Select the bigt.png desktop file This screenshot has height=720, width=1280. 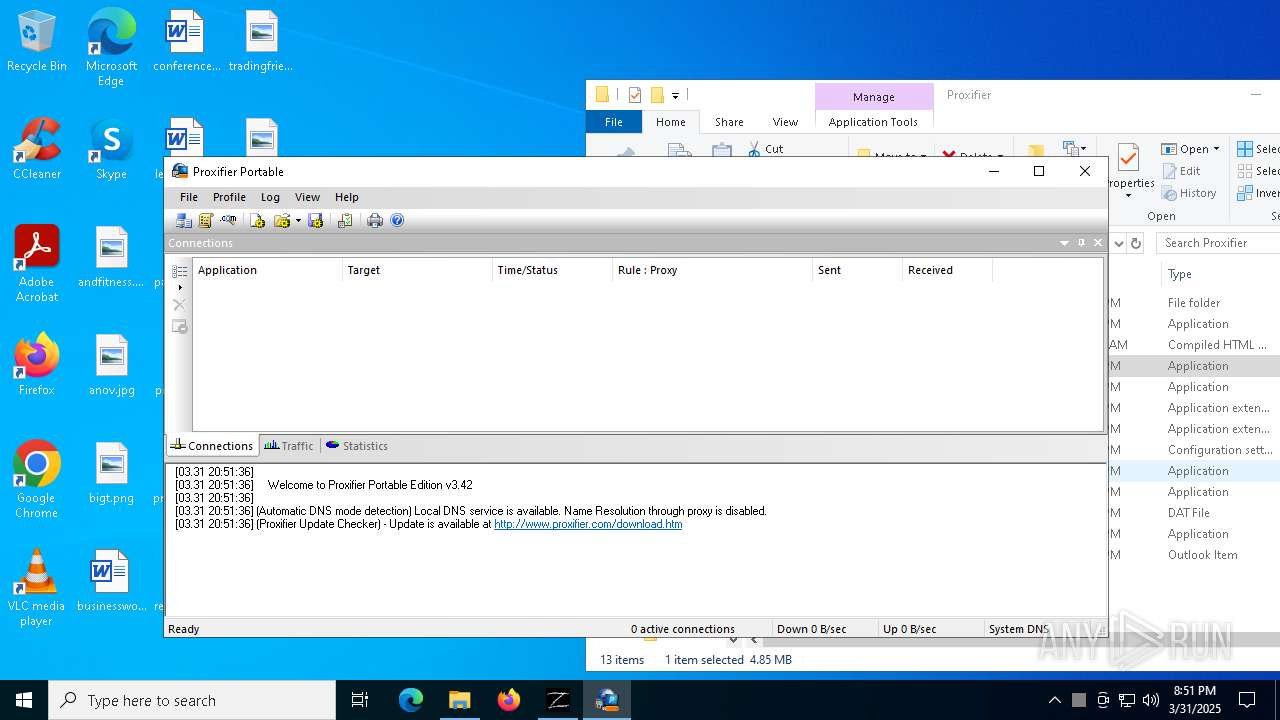111,474
